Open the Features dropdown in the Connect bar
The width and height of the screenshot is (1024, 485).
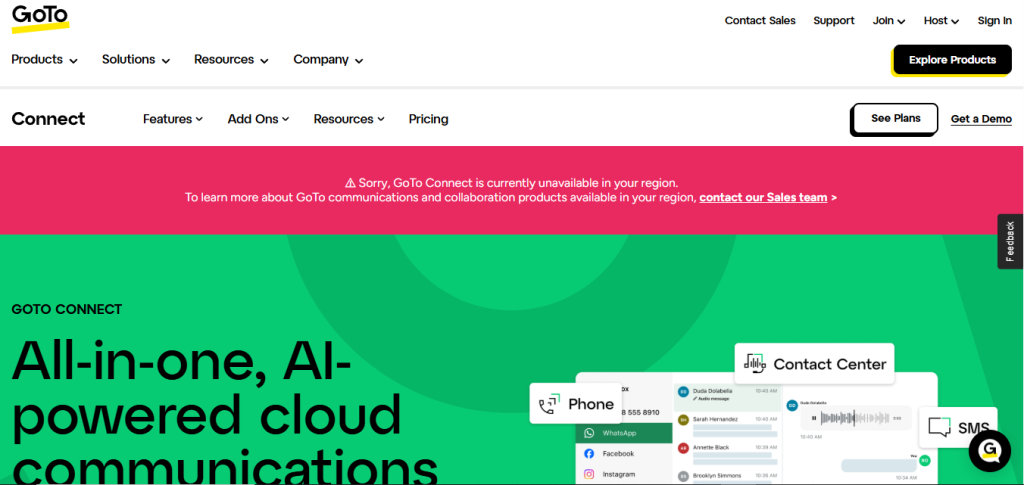pos(172,119)
